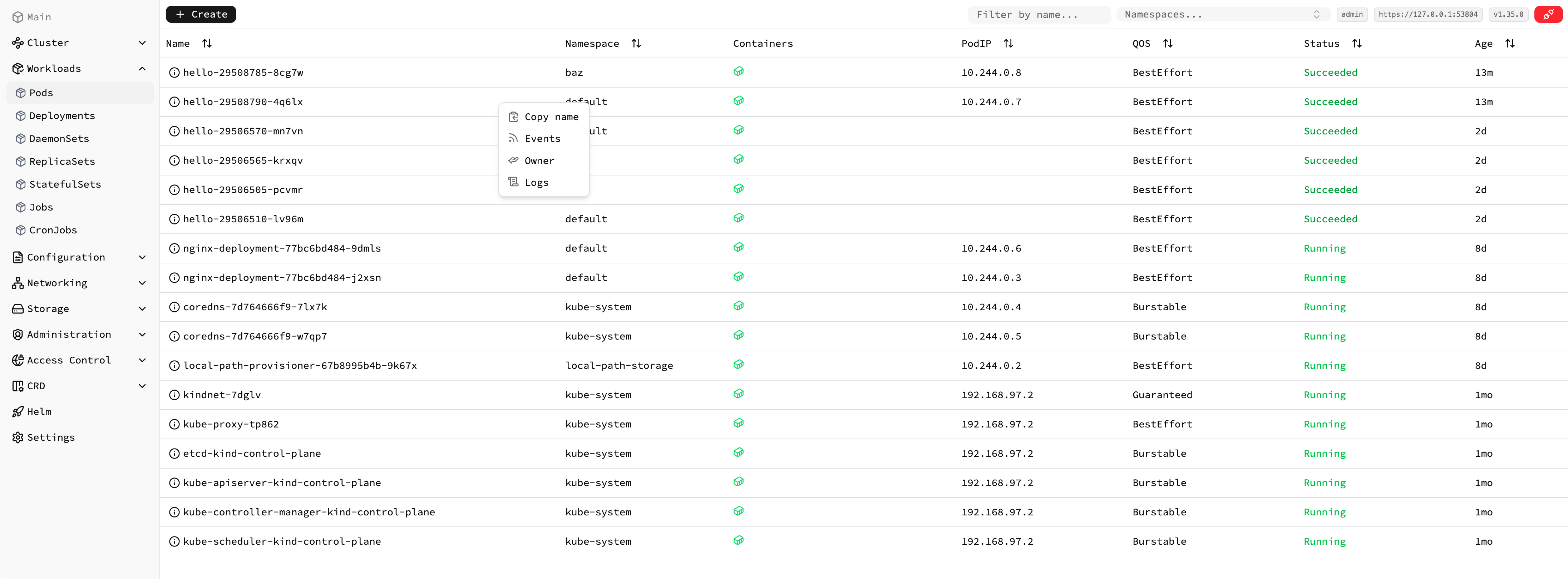The image size is (1568, 579).
Task: Click container cube icon for coredns-7d764666f9-w7qp7
Action: point(738,335)
